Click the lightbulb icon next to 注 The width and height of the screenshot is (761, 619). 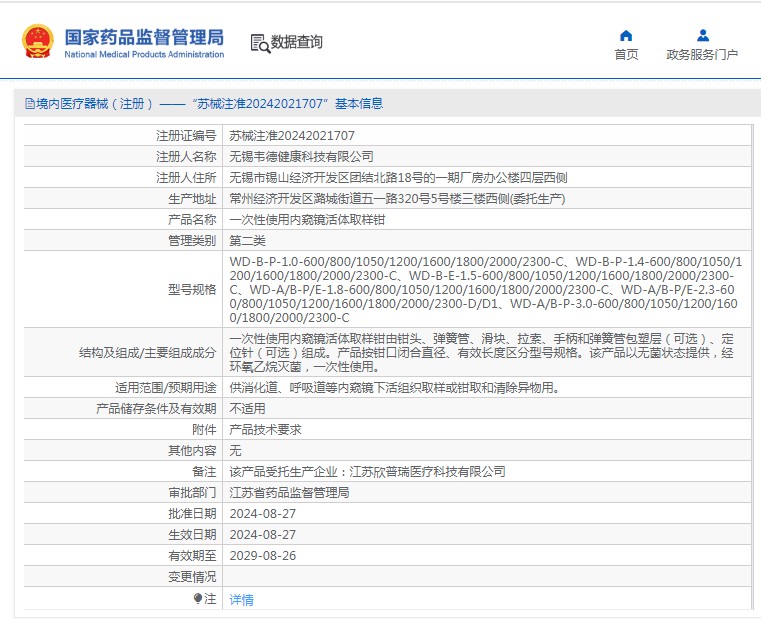(198, 599)
